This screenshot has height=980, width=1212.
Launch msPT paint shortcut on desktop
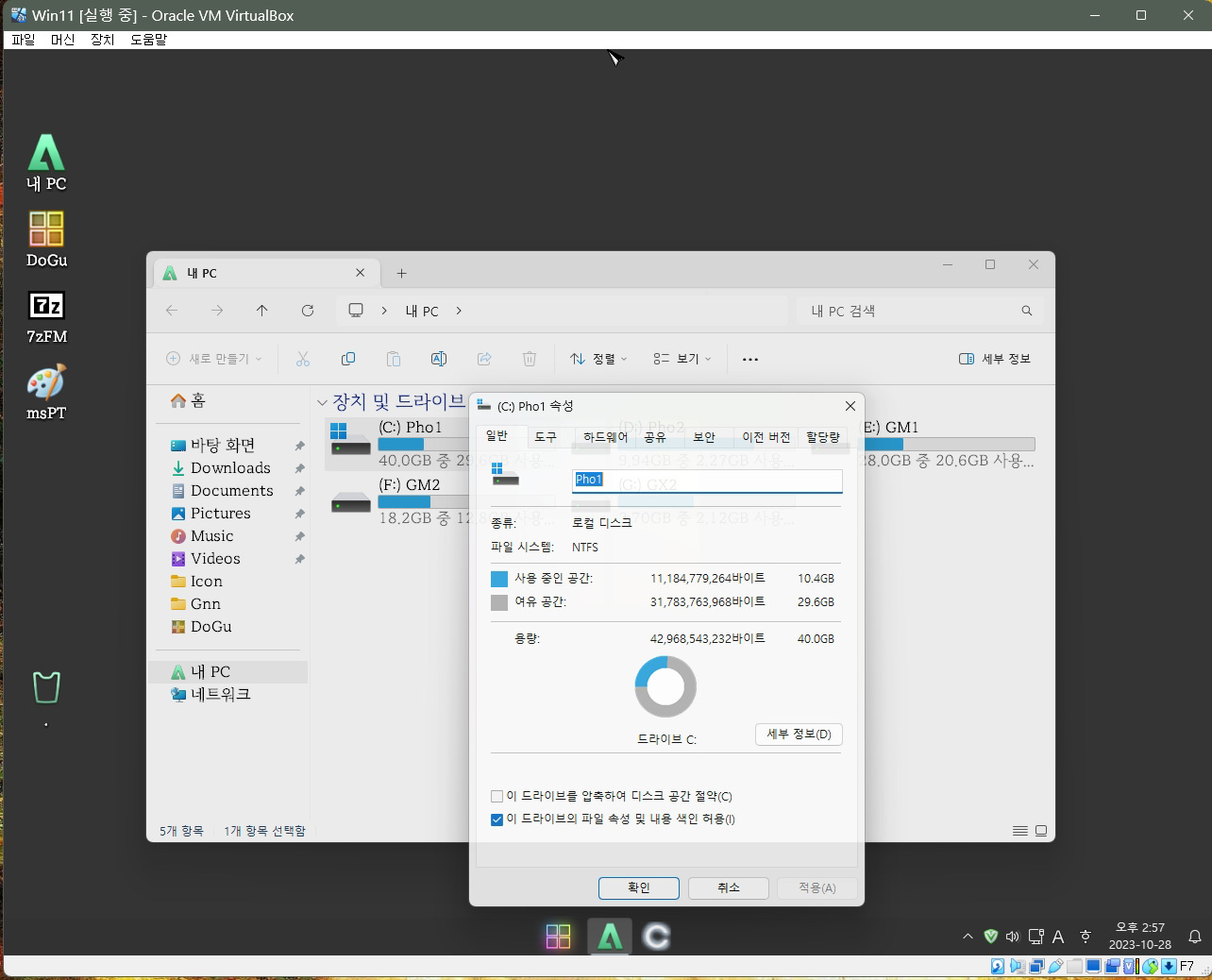click(46, 393)
